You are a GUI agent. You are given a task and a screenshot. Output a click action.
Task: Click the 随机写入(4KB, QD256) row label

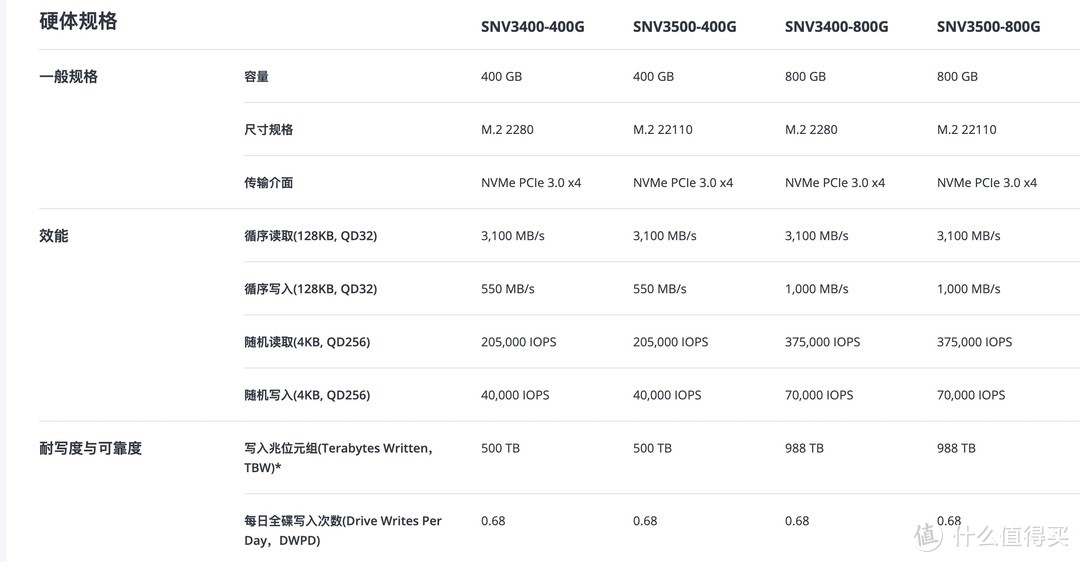(x=307, y=395)
